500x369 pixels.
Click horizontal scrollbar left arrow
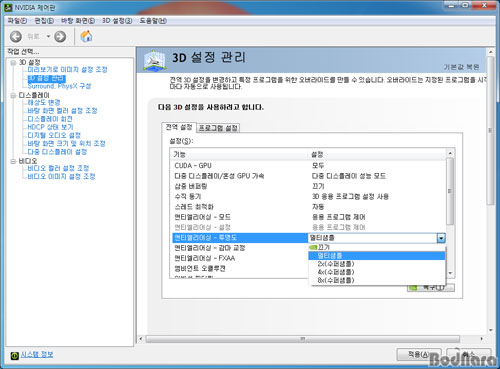click(141, 339)
